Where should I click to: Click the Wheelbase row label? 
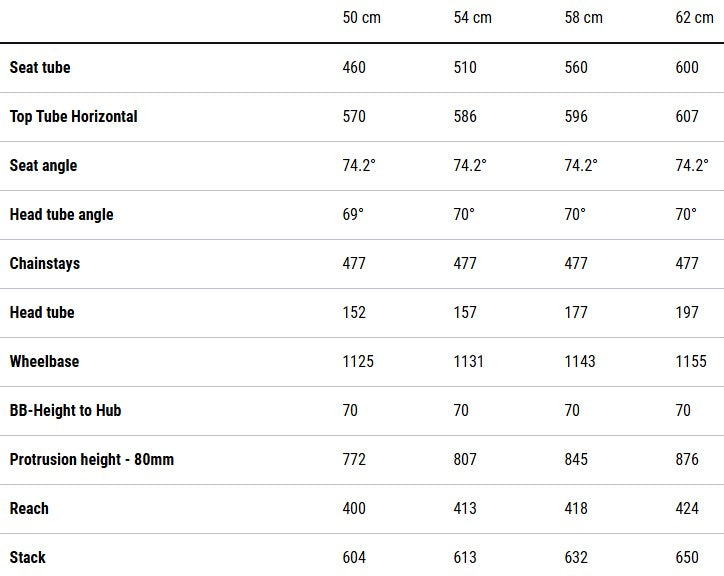pyautogui.click(x=44, y=362)
